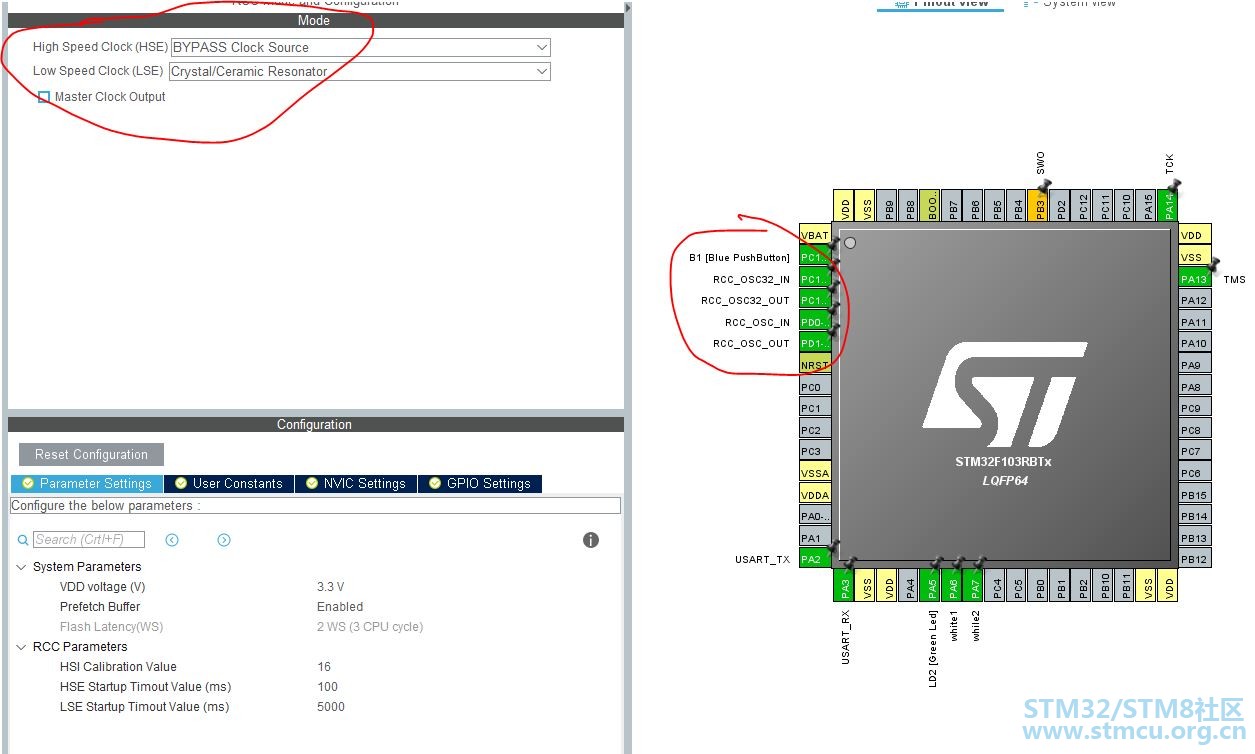Screen dimensions: 1255x754
Task: Click the VDDA pin
Action: pos(815,495)
